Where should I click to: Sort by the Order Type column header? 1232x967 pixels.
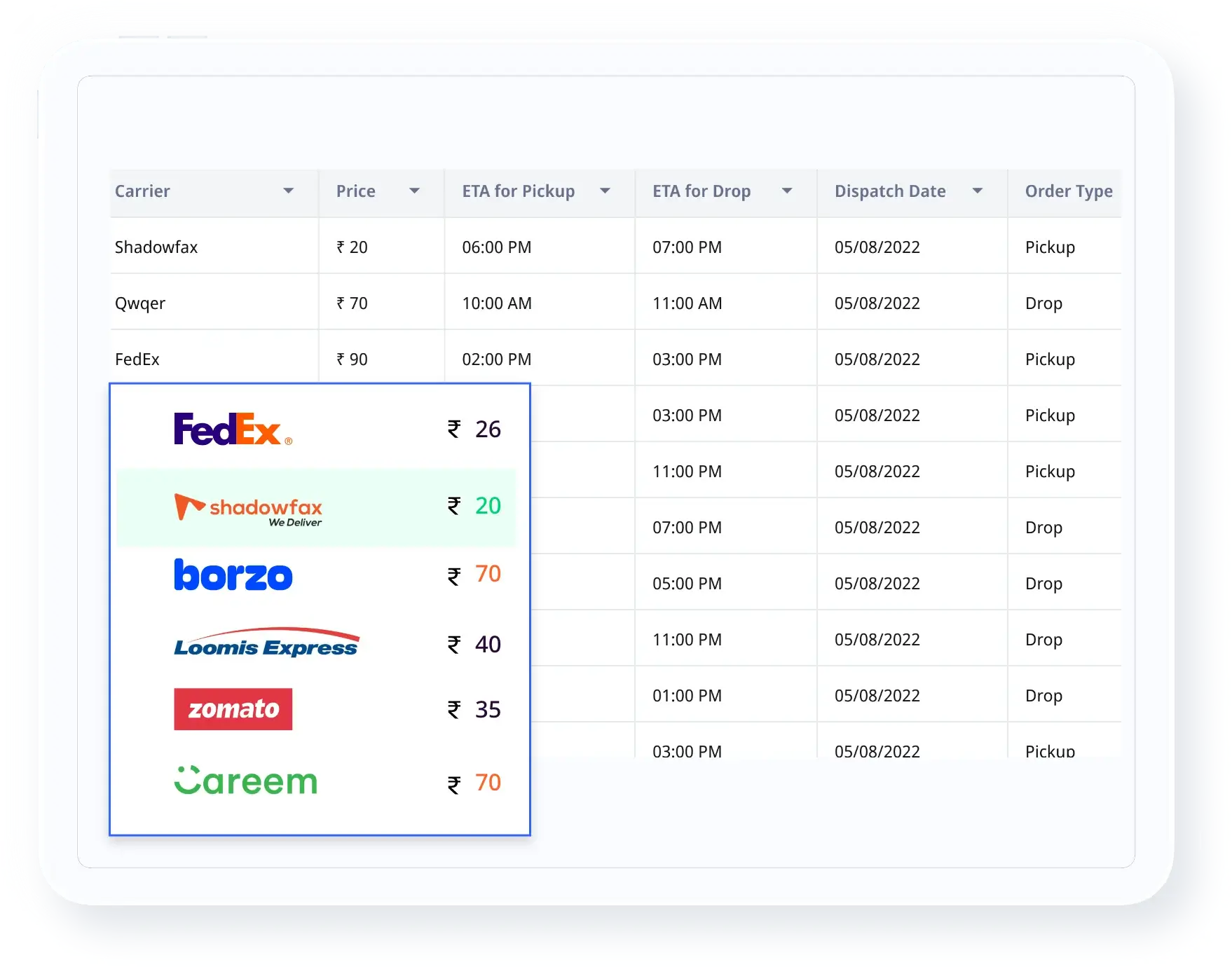1068,191
